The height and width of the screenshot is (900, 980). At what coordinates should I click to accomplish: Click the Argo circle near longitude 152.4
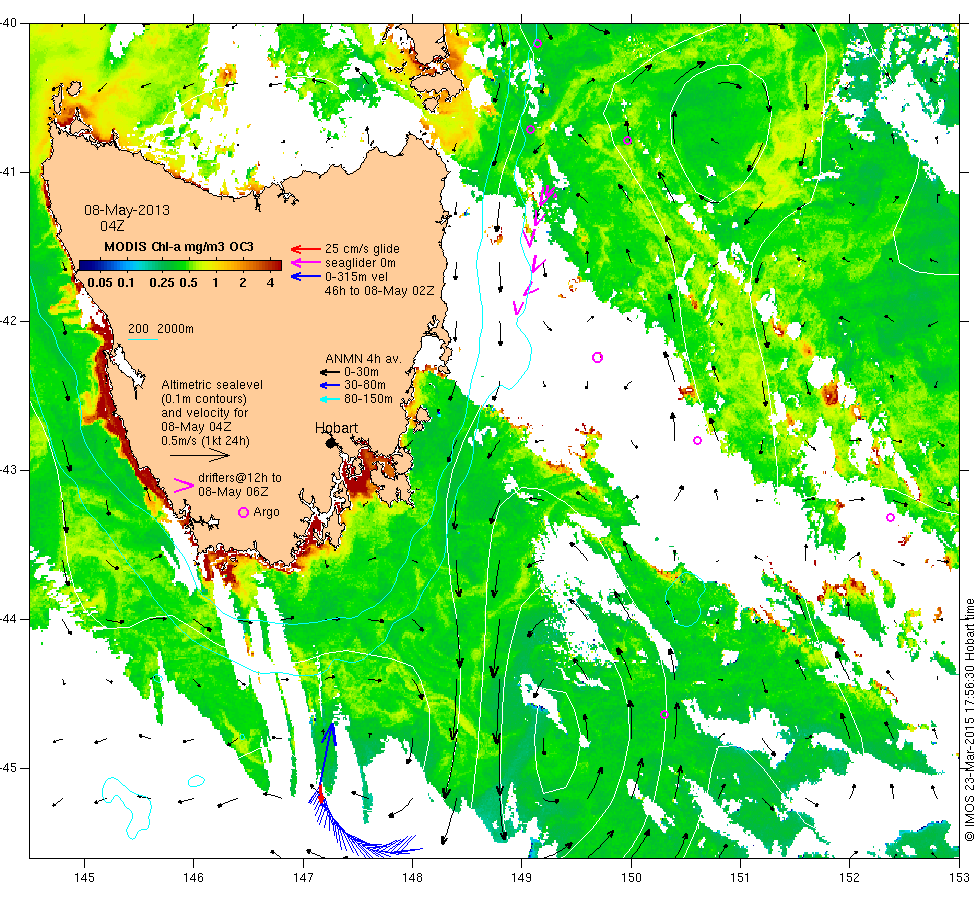coord(891,518)
